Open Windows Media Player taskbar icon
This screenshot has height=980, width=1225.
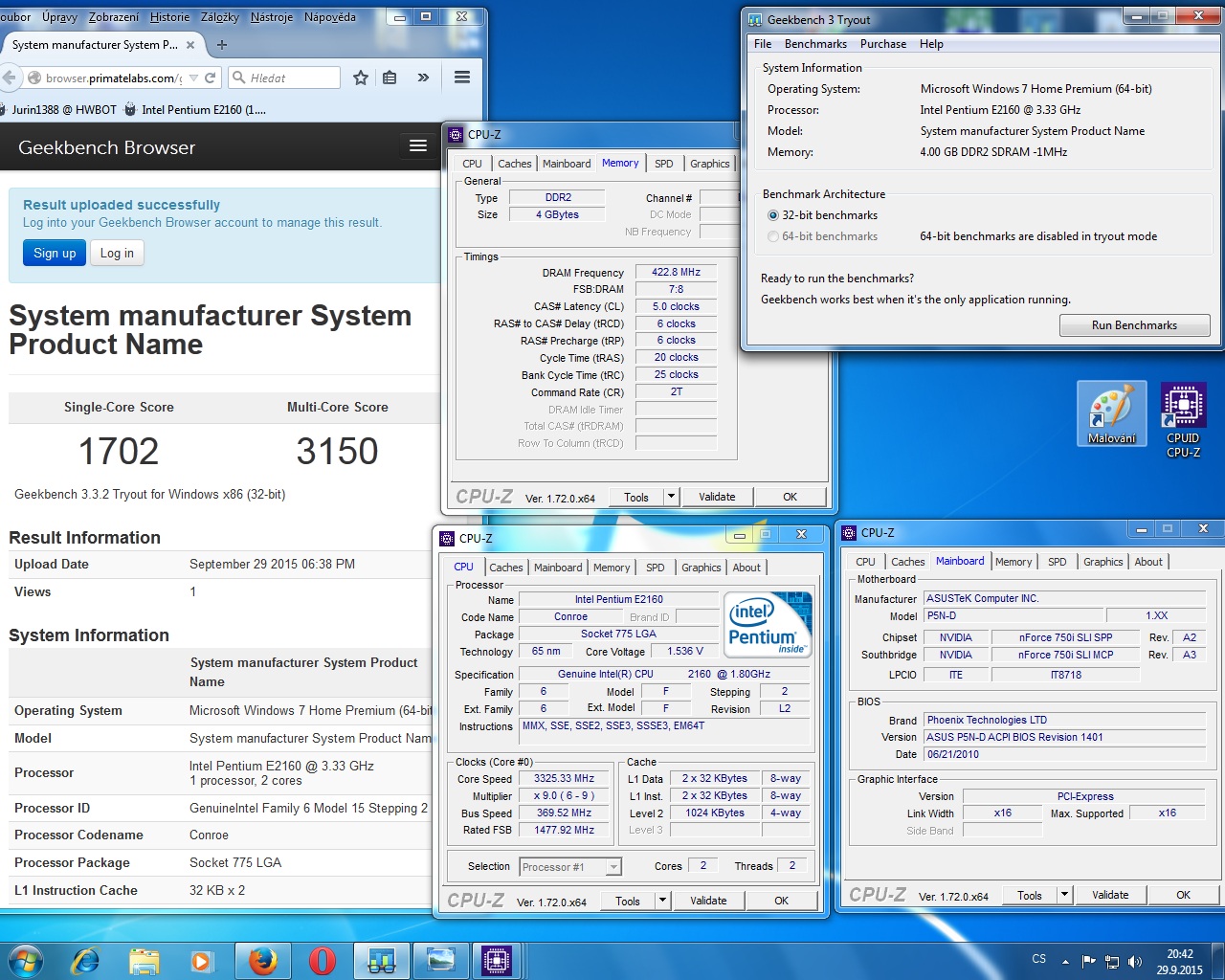pyautogui.click(x=202, y=960)
